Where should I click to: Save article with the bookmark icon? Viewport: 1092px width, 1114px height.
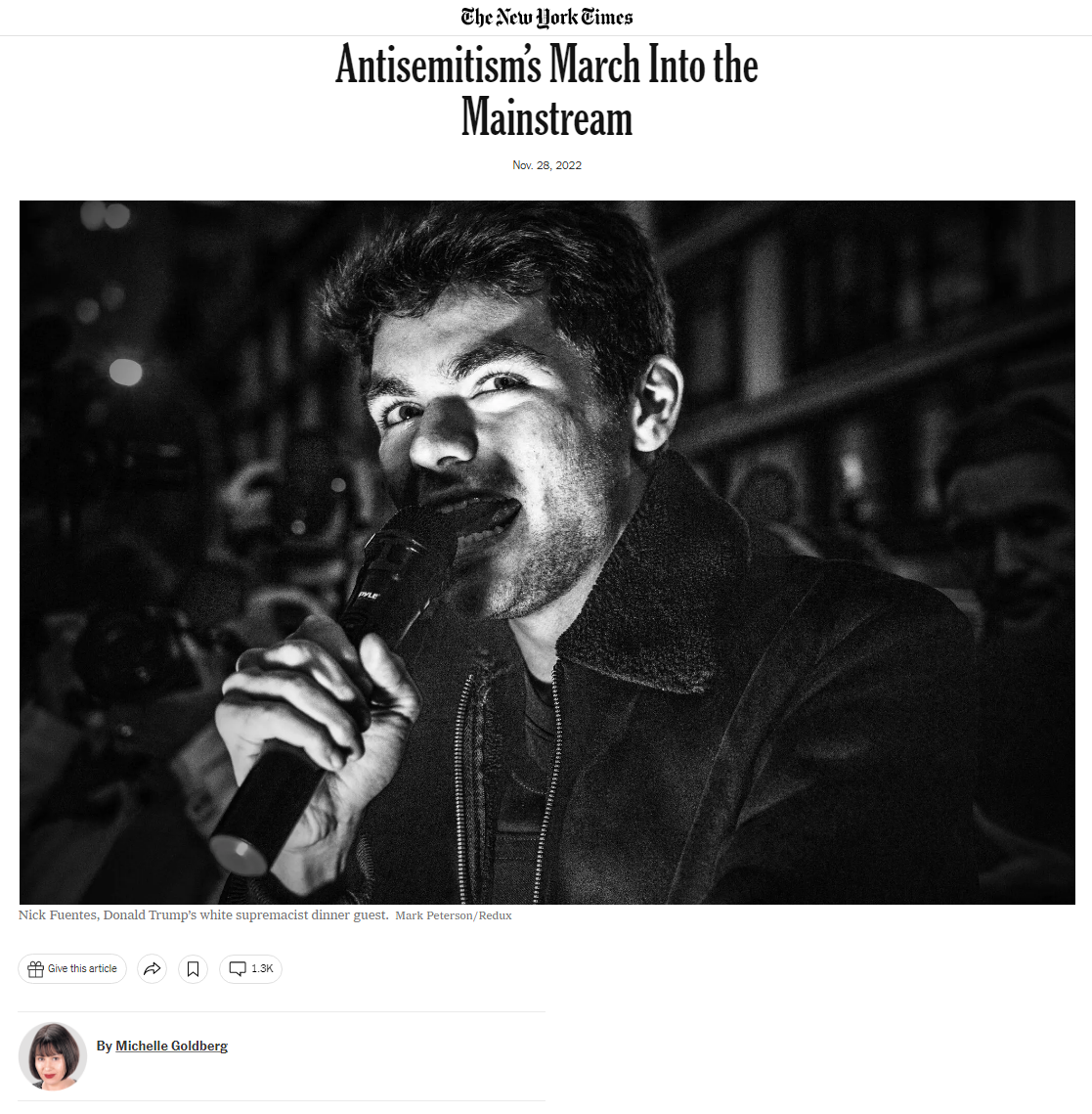tap(194, 969)
